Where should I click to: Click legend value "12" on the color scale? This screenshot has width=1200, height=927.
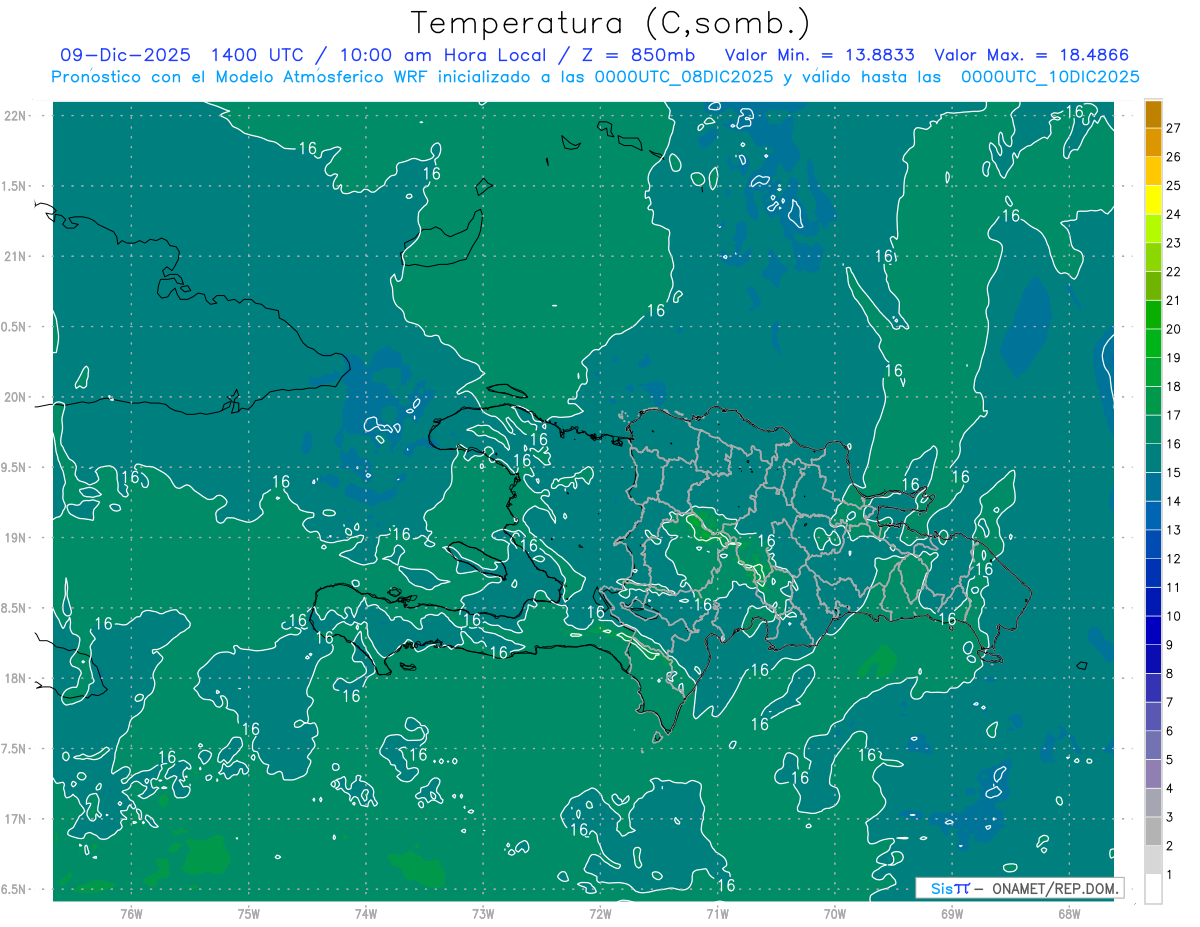pyautogui.click(x=1174, y=558)
